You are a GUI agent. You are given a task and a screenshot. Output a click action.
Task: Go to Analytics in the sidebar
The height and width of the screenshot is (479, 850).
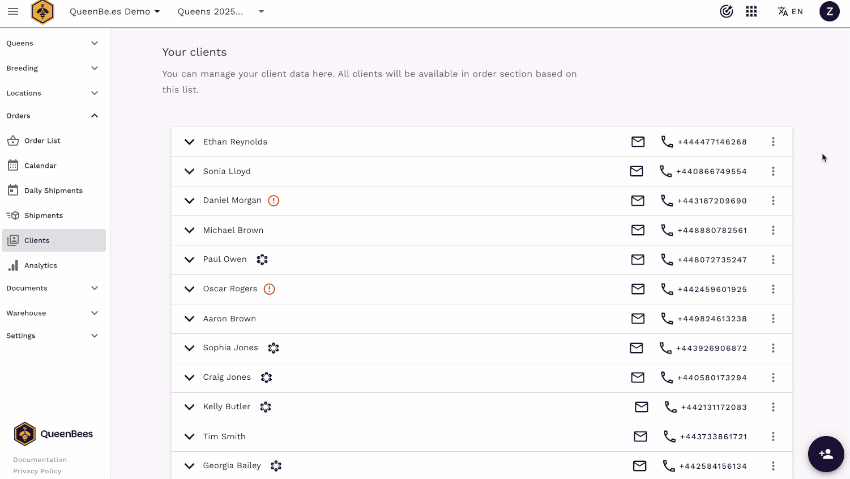click(40, 265)
